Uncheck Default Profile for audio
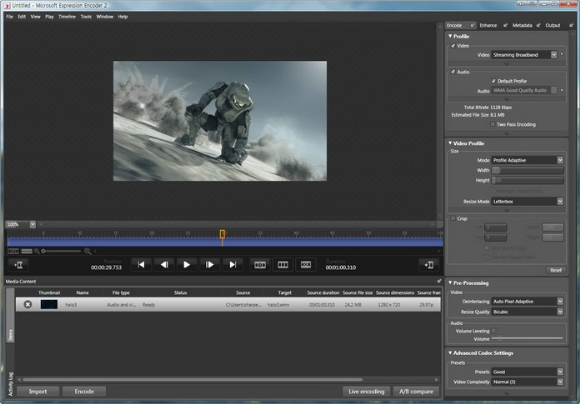 (x=493, y=81)
